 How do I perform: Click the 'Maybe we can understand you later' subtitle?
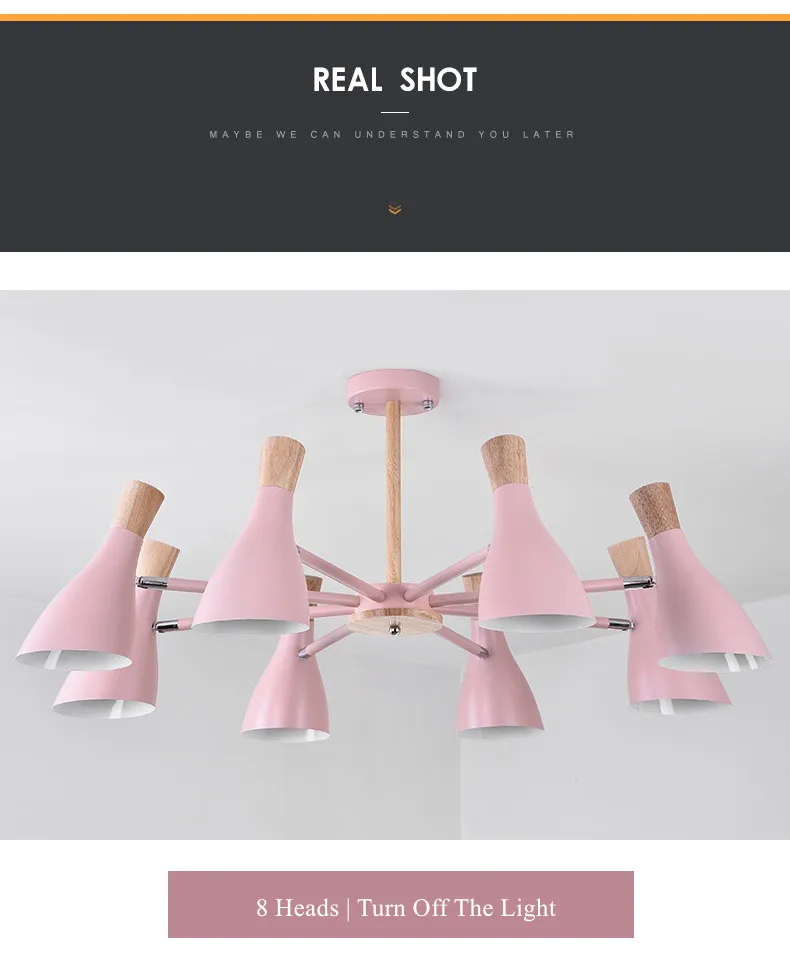tap(393, 134)
